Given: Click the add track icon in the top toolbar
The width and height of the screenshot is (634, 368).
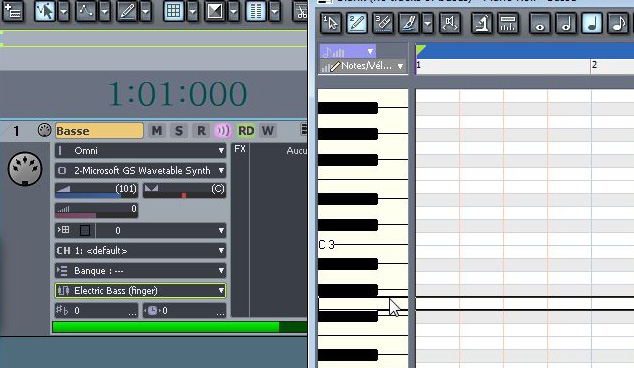Looking at the screenshot, I should pyautogui.click(x=13, y=11).
